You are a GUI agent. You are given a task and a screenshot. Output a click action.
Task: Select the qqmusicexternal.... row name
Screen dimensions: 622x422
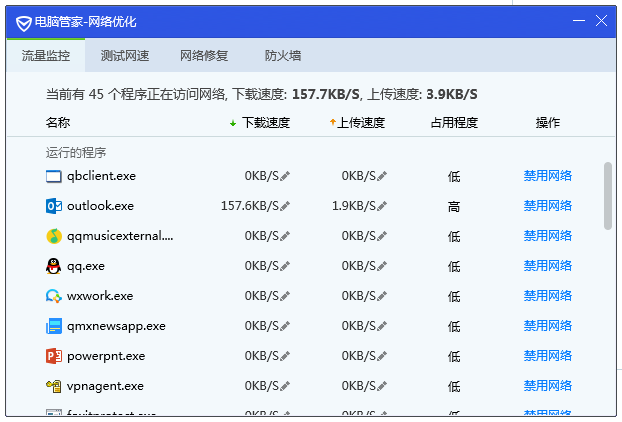point(120,236)
